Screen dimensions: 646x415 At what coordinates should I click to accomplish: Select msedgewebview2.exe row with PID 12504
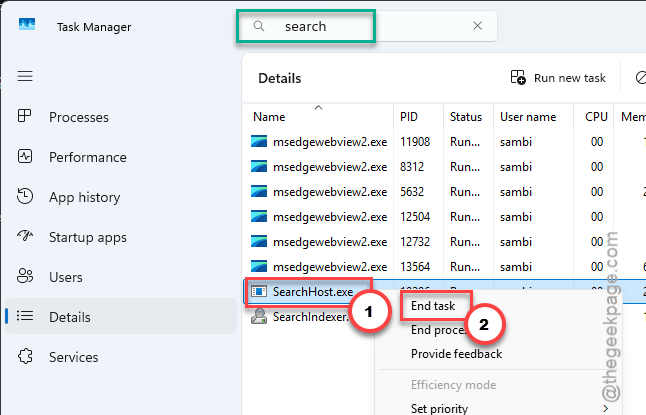pyautogui.click(x=444, y=217)
